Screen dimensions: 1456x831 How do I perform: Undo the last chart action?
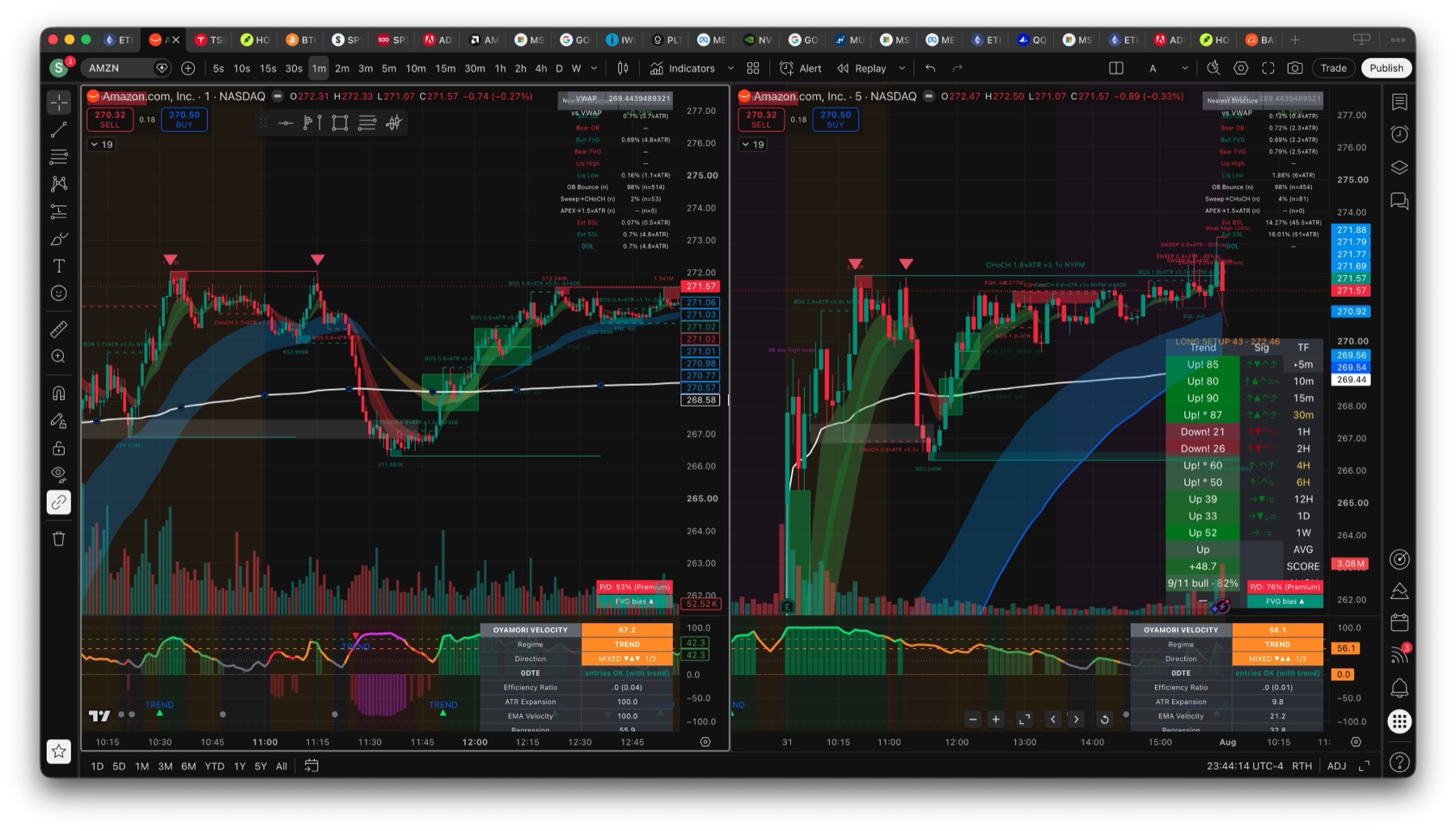pos(930,69)
